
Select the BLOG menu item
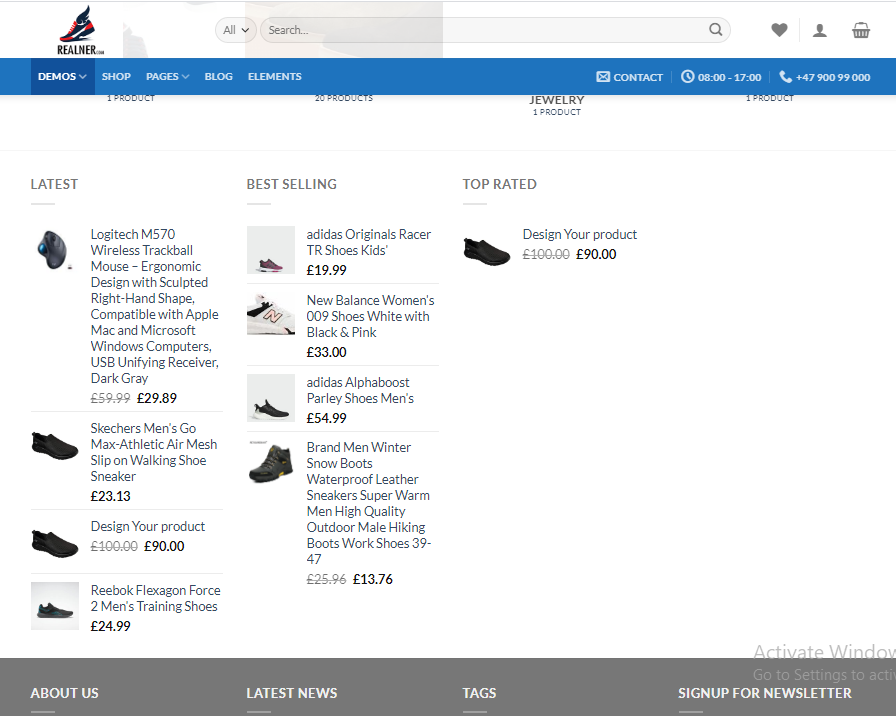(218, 76)
